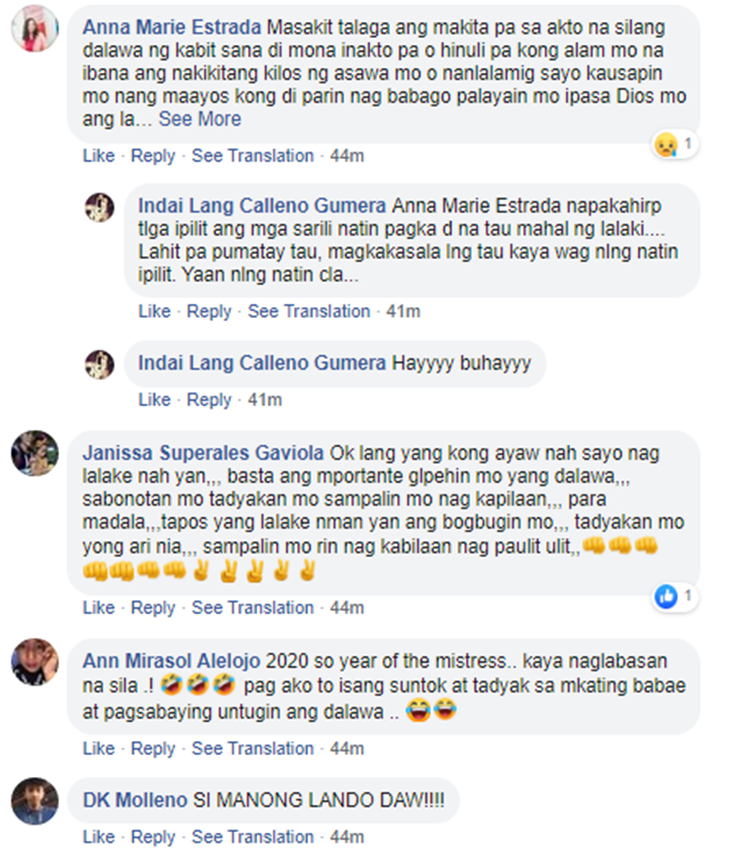Screen dimensions: 750x863
Task: Like the Hayyyy buhayyy reply
Action: tap(154, 400)
